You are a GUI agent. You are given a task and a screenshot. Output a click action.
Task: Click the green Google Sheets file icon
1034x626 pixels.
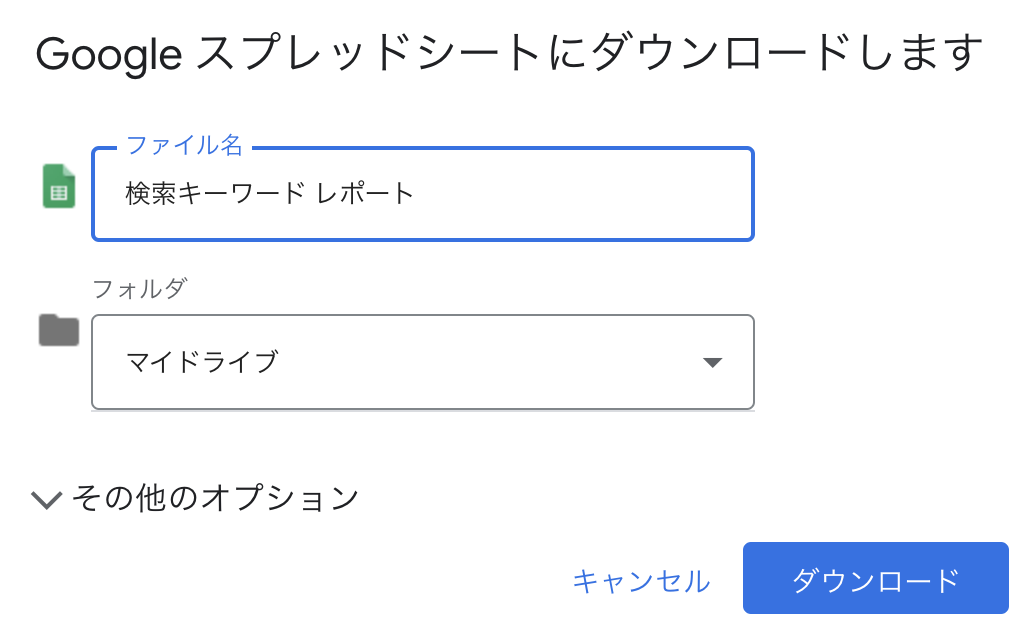59,186
